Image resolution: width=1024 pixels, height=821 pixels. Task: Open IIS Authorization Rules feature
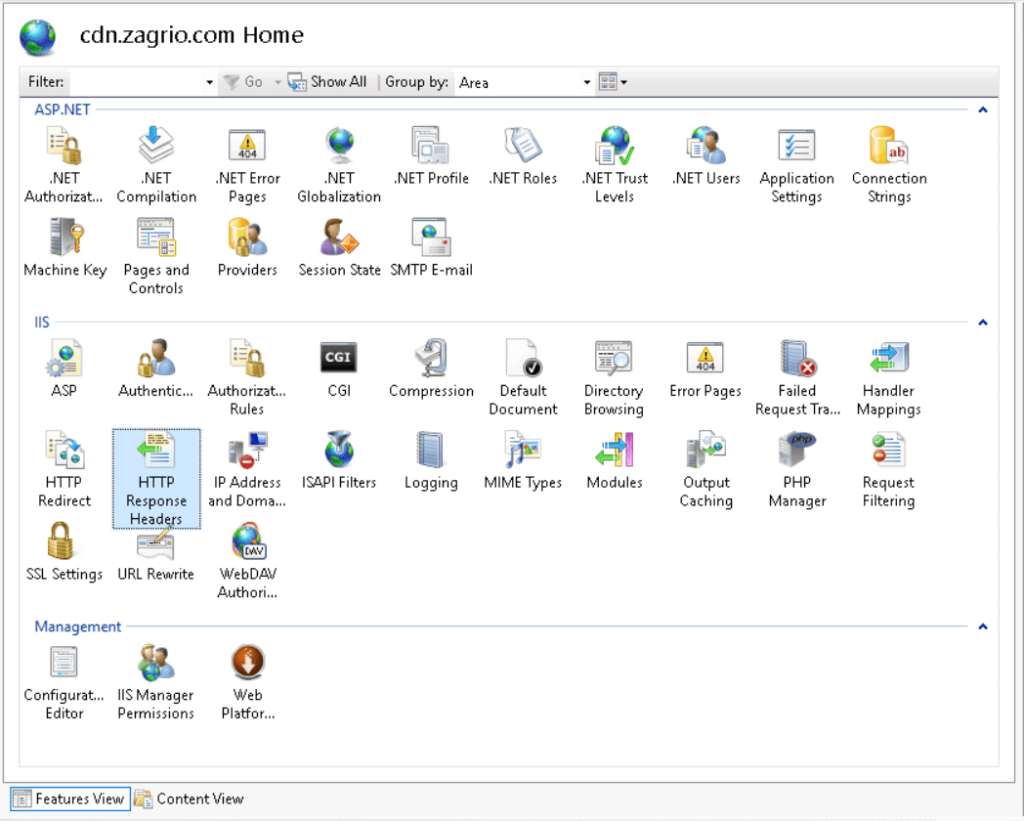tap(247, 378)
